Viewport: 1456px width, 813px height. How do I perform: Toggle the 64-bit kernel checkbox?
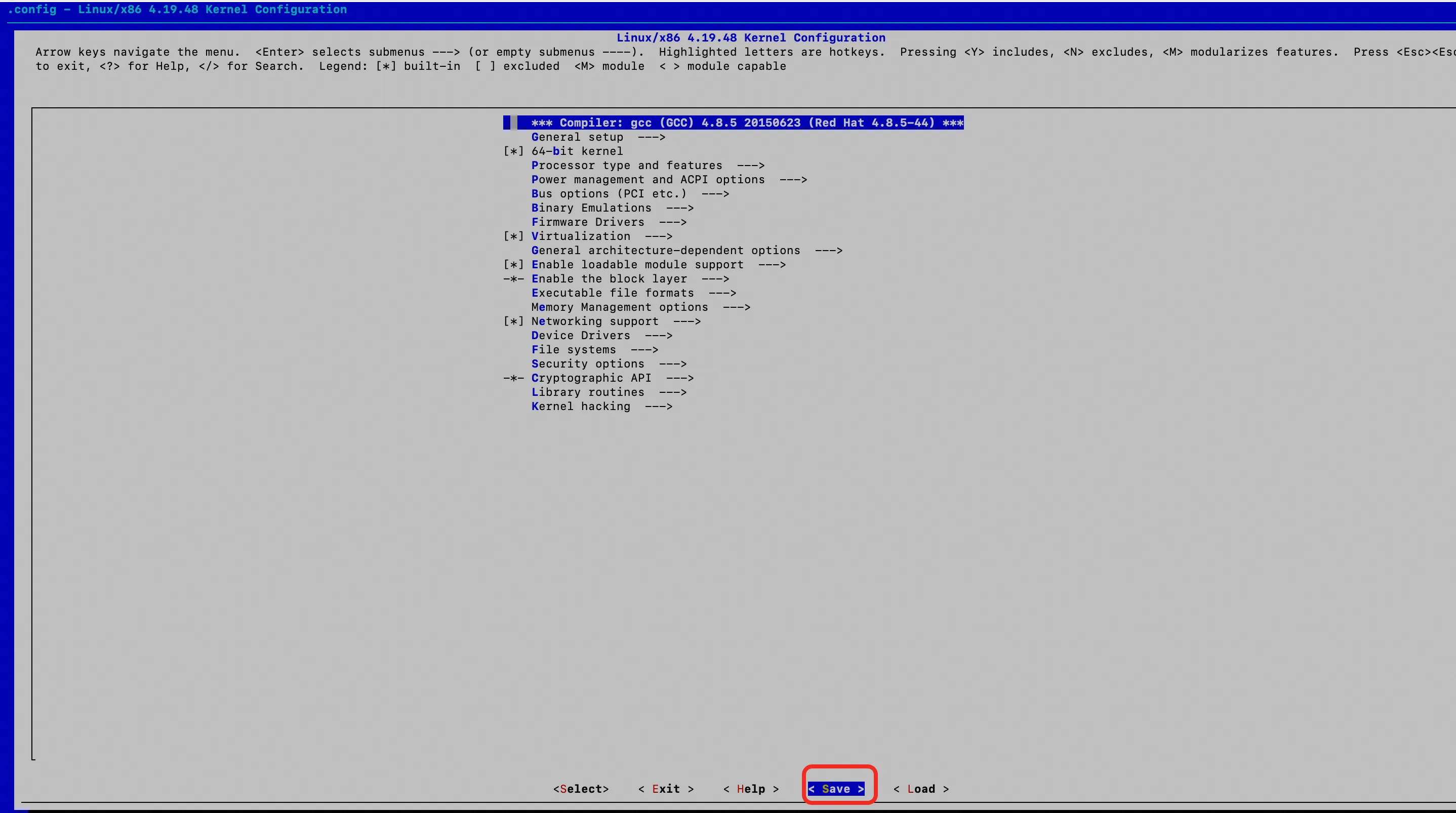tap(513, 151)
